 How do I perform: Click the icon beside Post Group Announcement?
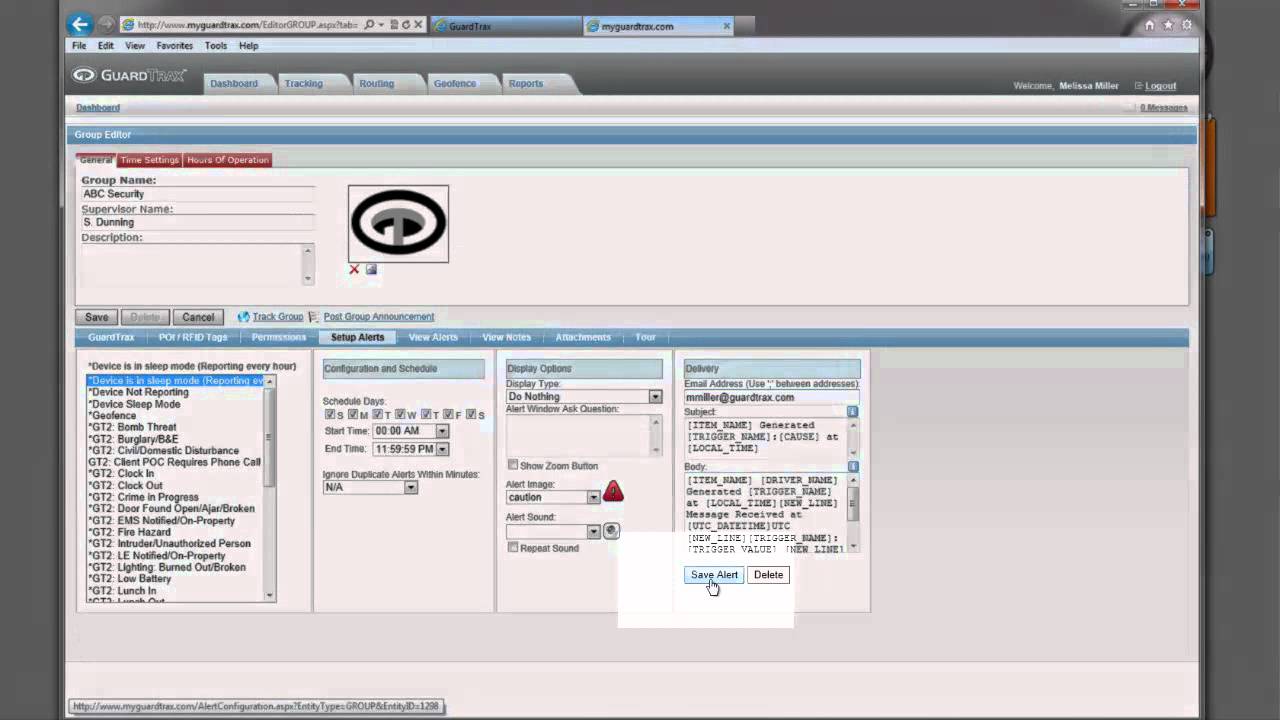coord(314,317)
